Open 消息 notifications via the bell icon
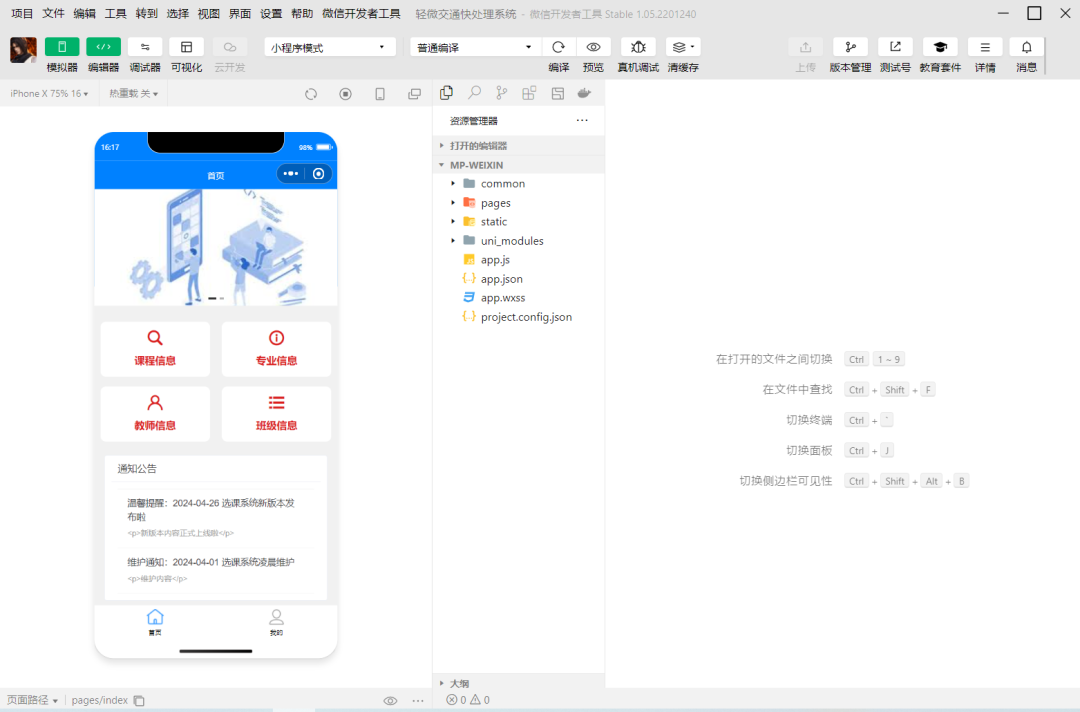The height and width of the screenshot is (712, 1080). point(1026,46)
